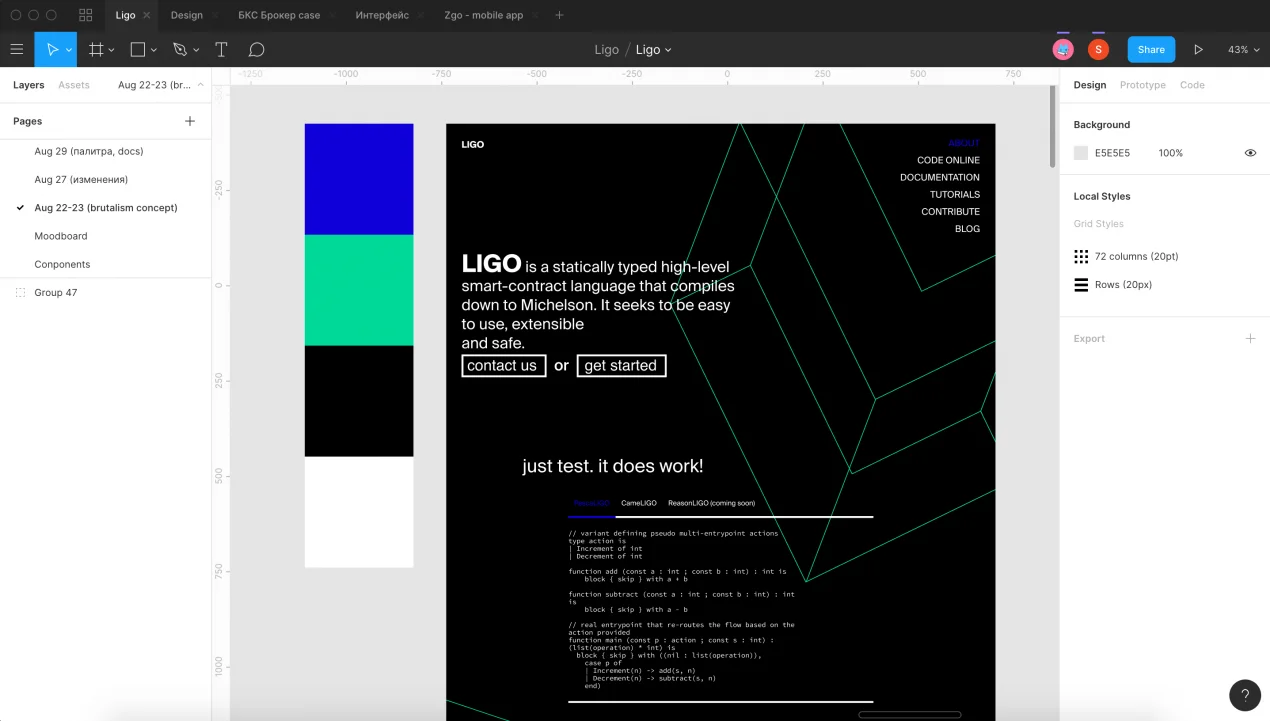Click the background hex value E5E5E5

pyautogui.click(x=1112, y=153)
